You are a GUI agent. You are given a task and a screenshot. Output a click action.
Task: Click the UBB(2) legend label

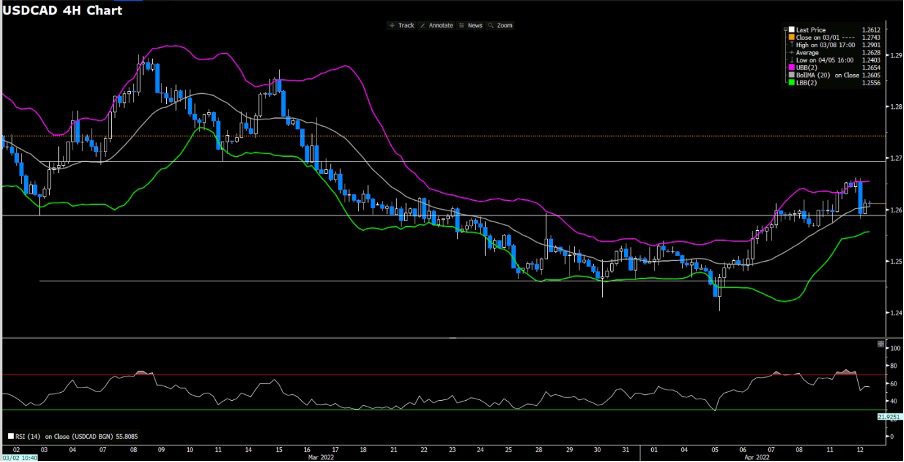807,68
